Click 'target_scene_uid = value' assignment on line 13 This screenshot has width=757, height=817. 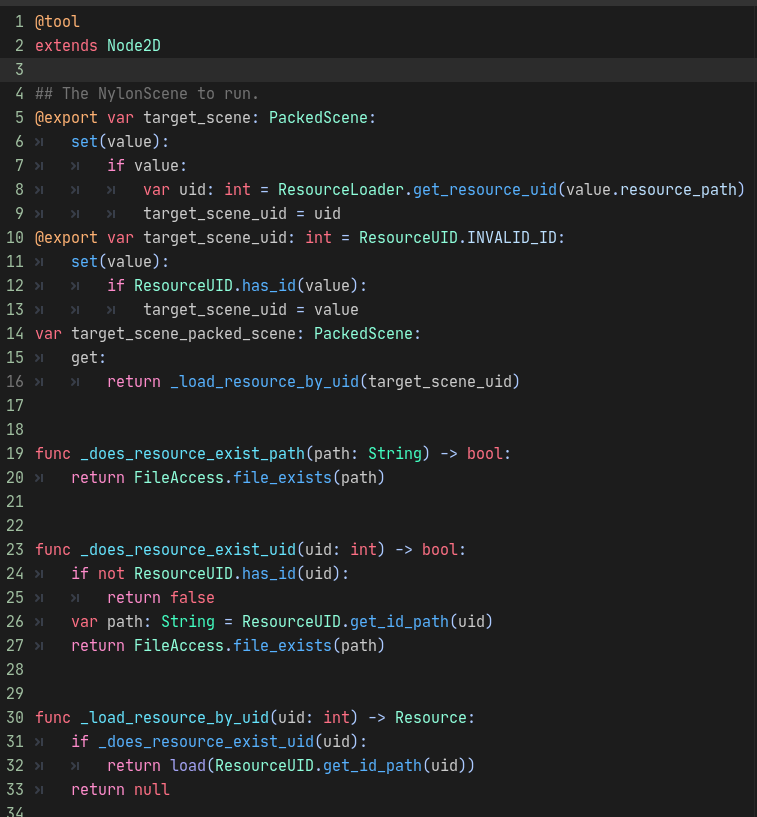pos(251,310)
